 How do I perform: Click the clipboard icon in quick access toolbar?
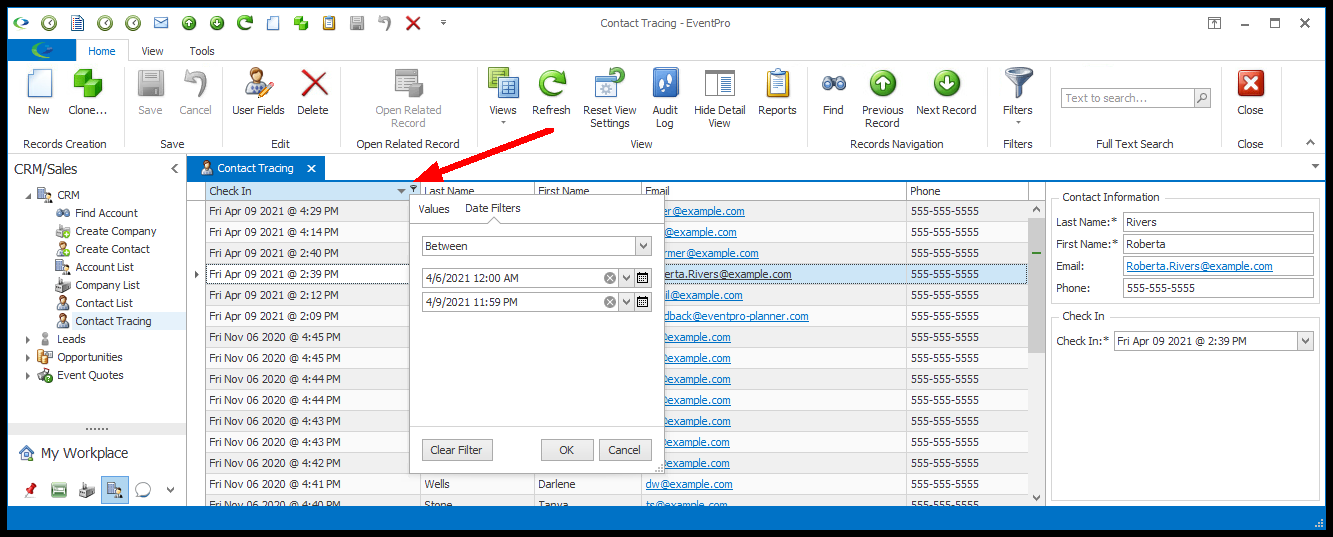pos(328,22)
